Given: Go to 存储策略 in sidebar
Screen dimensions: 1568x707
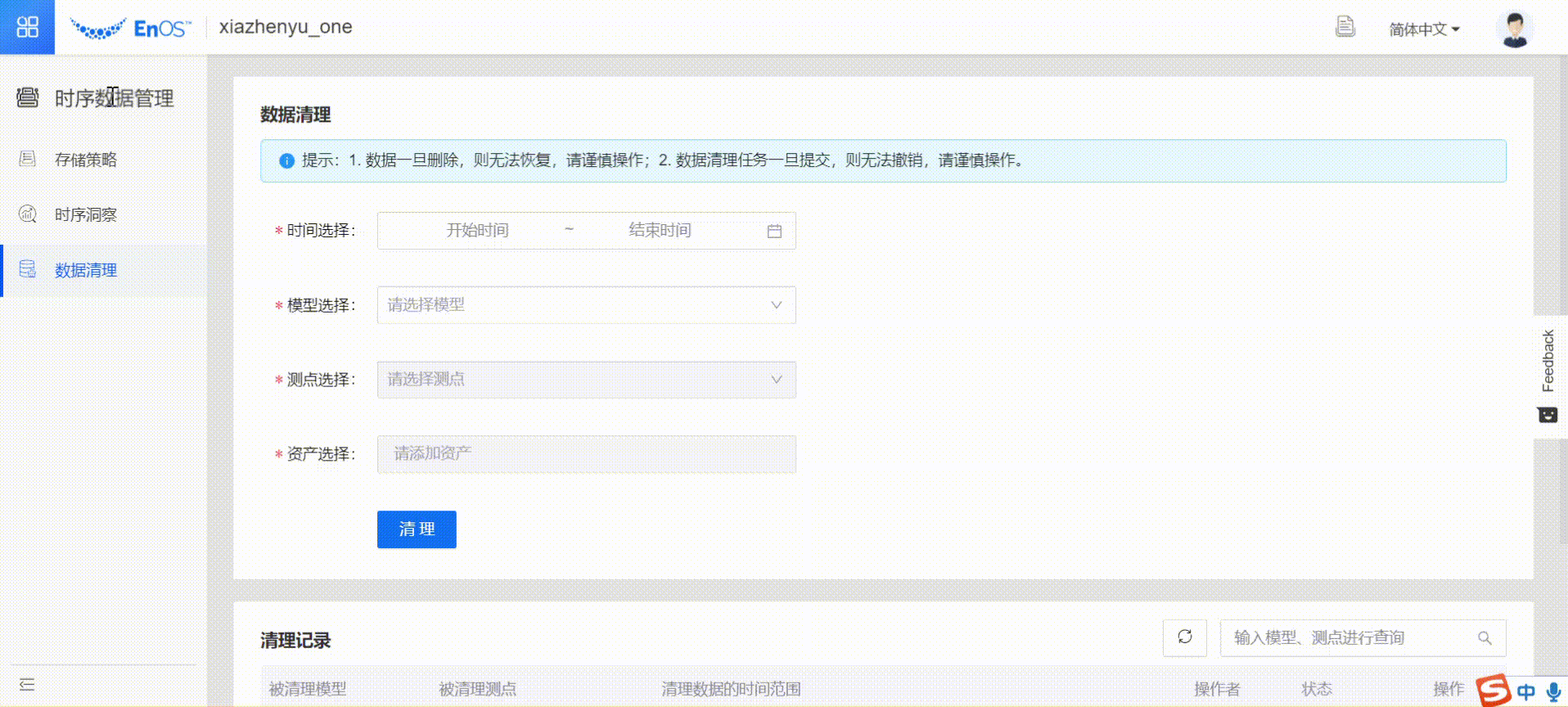Looking at the screenshot, I should [x=86, y=160].
